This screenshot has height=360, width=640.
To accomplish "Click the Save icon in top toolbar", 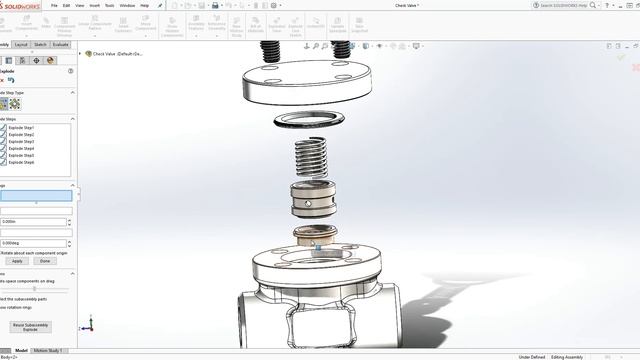I will 201,5.
